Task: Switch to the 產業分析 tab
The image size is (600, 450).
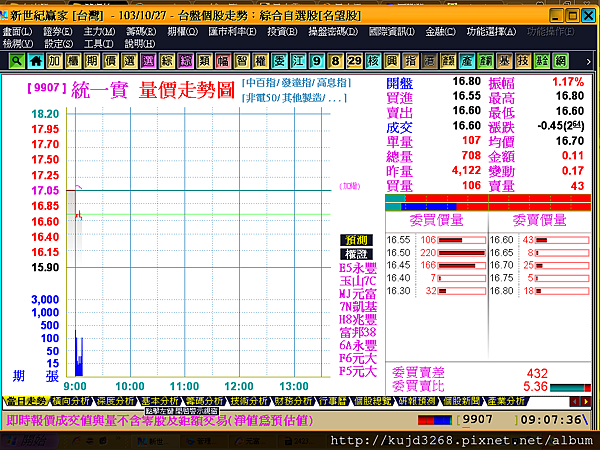Action: coord(505,401)
